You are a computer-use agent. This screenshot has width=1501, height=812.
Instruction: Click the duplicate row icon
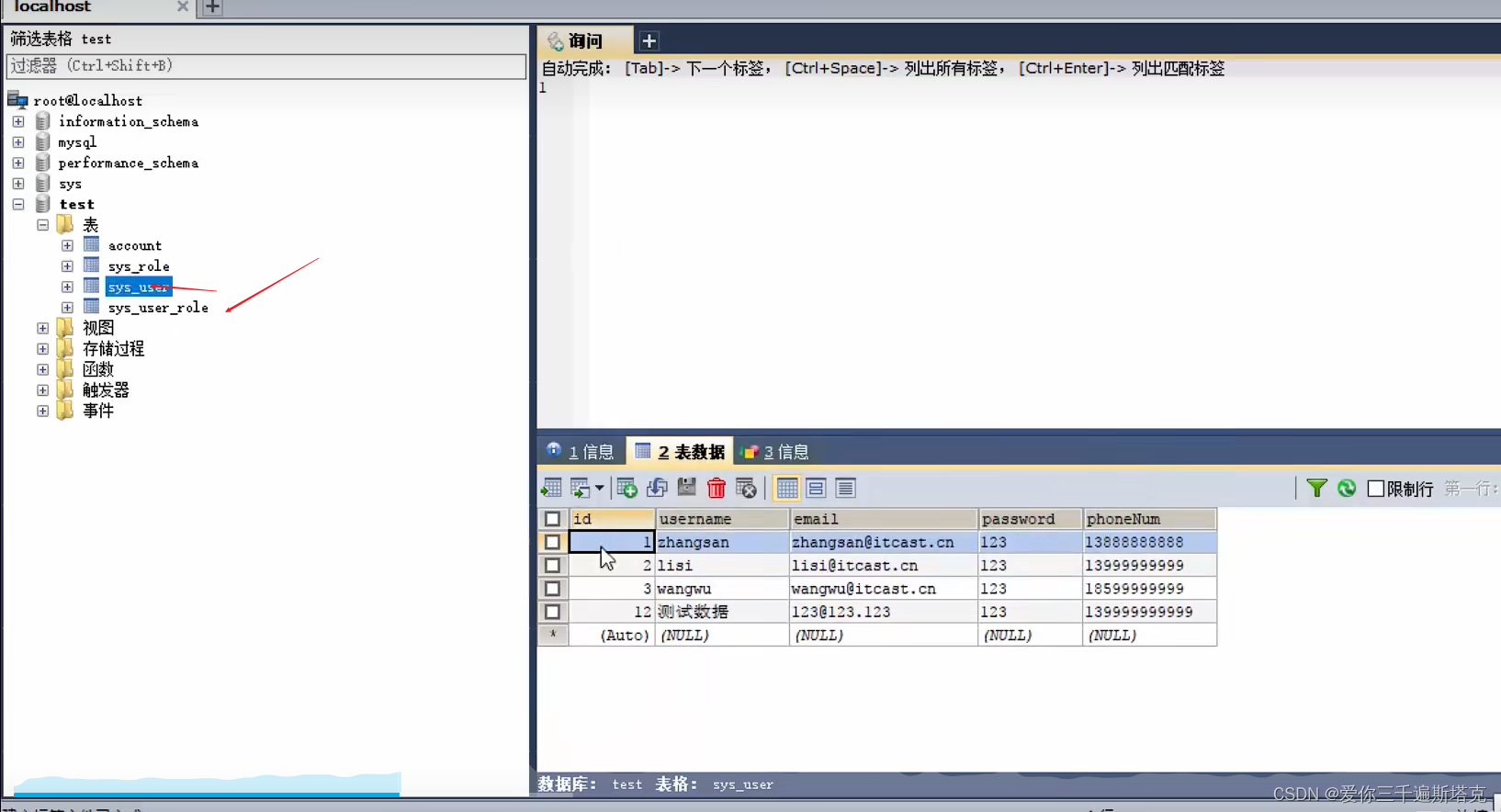pyautogui.click(x=657, y=488)
